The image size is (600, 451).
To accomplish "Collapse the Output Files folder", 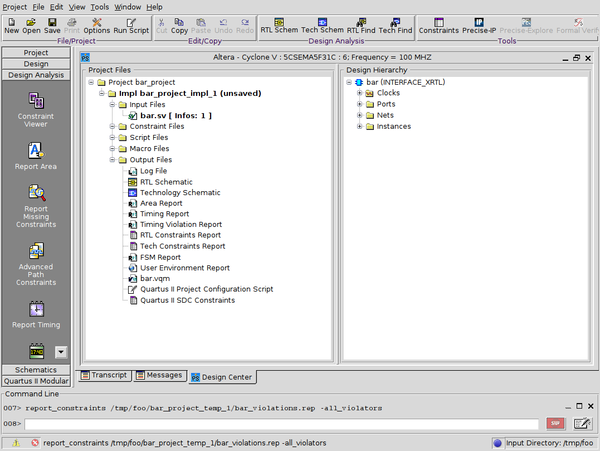I will 111,160.
